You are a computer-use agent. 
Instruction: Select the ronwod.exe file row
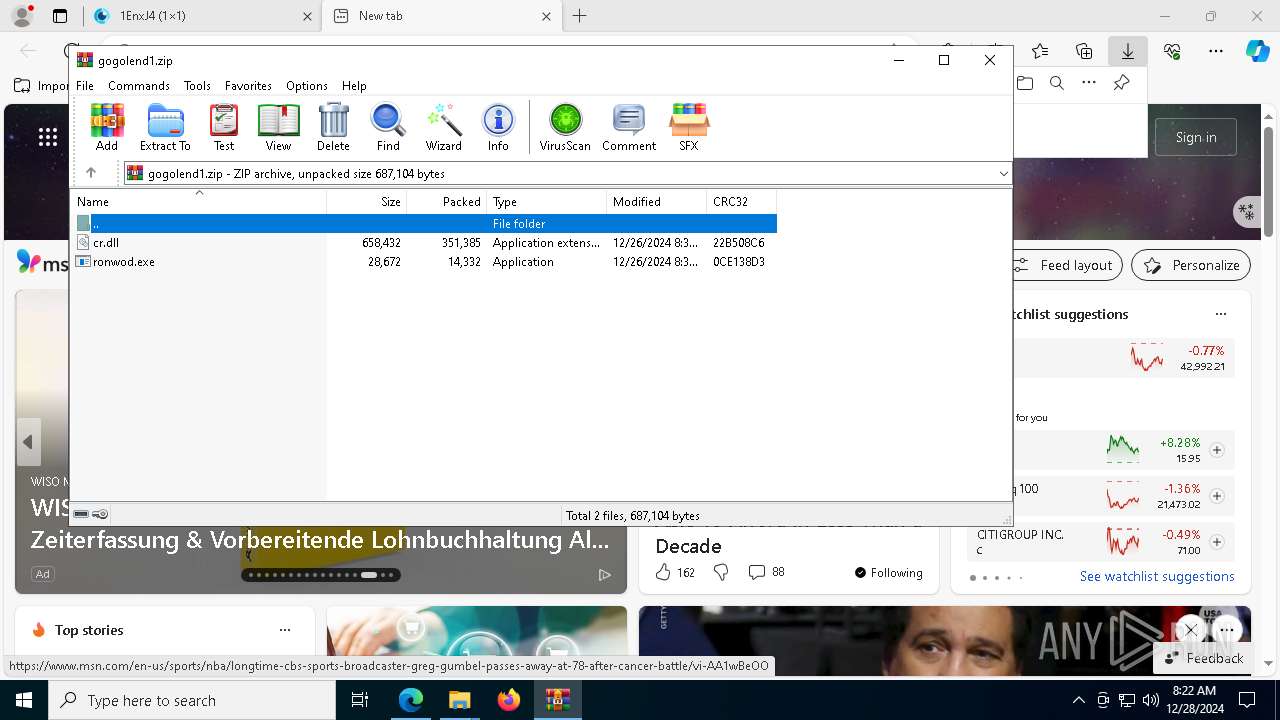(x=423, y=262)
